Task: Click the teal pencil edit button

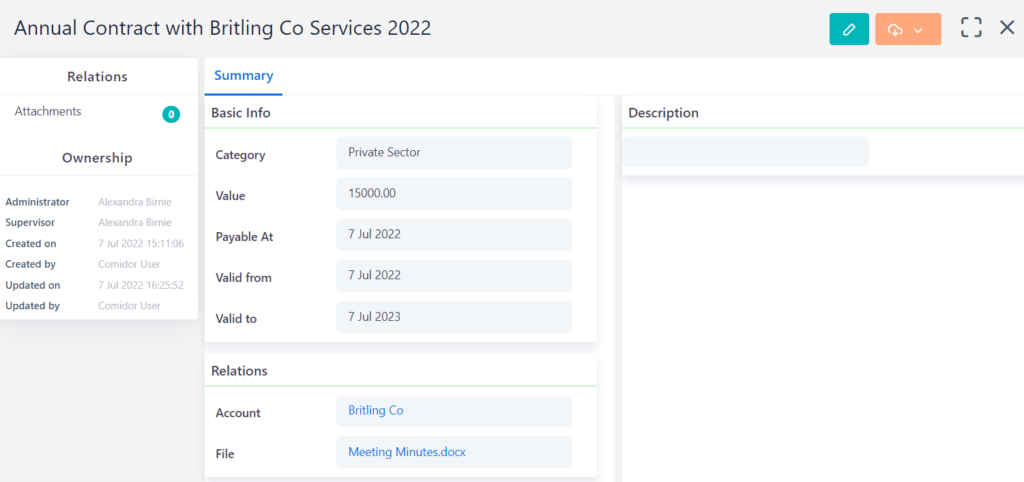Action: tap(849, 29)
